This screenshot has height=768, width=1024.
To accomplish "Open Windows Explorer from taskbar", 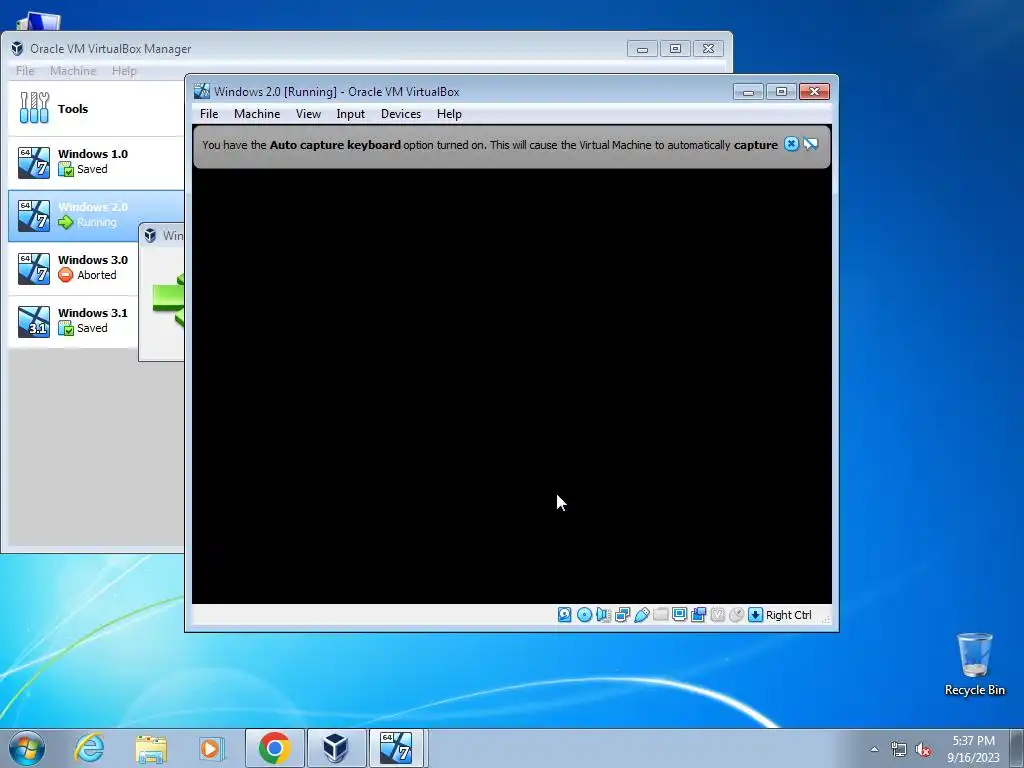I will point(150,748).
